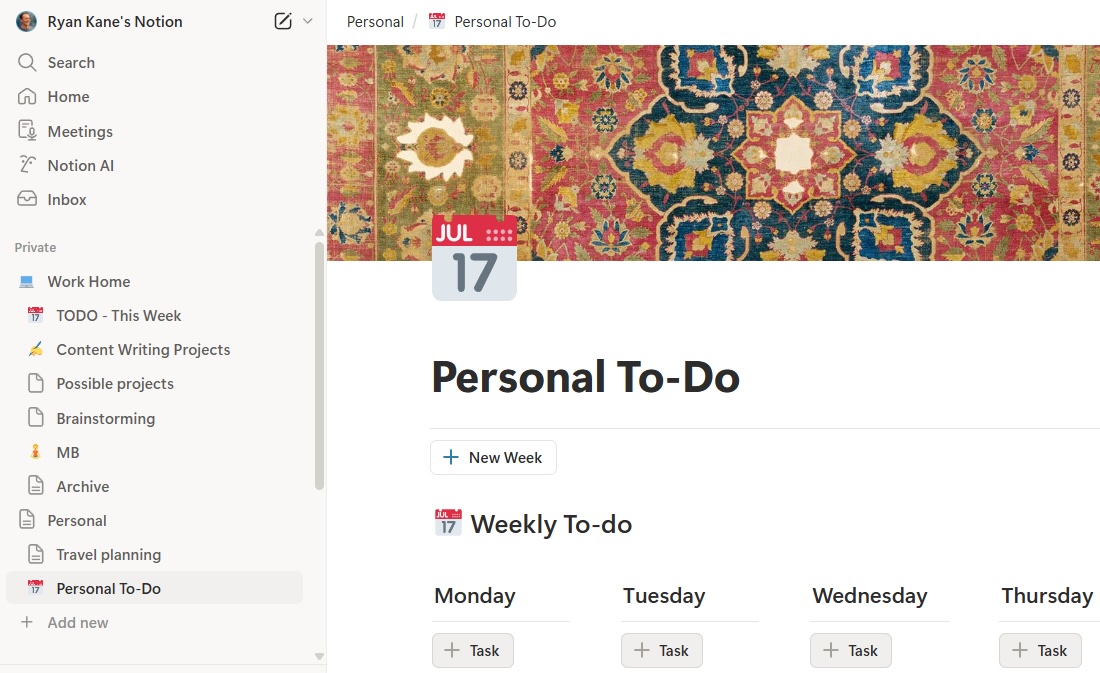Click the New Week button
Image resolution: width=1100 pixels, height=673 pixels.
tap(492, 457)
